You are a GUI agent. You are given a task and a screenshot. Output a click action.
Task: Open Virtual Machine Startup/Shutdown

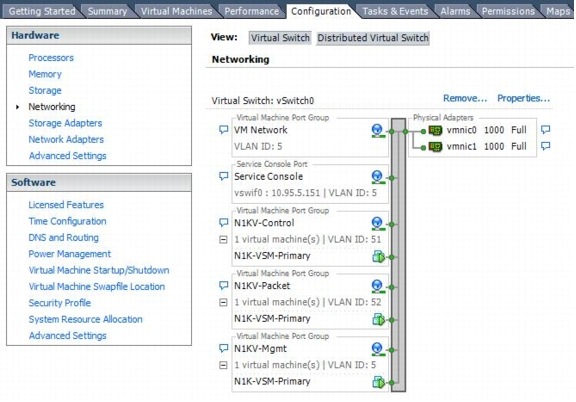click(99, 270)
